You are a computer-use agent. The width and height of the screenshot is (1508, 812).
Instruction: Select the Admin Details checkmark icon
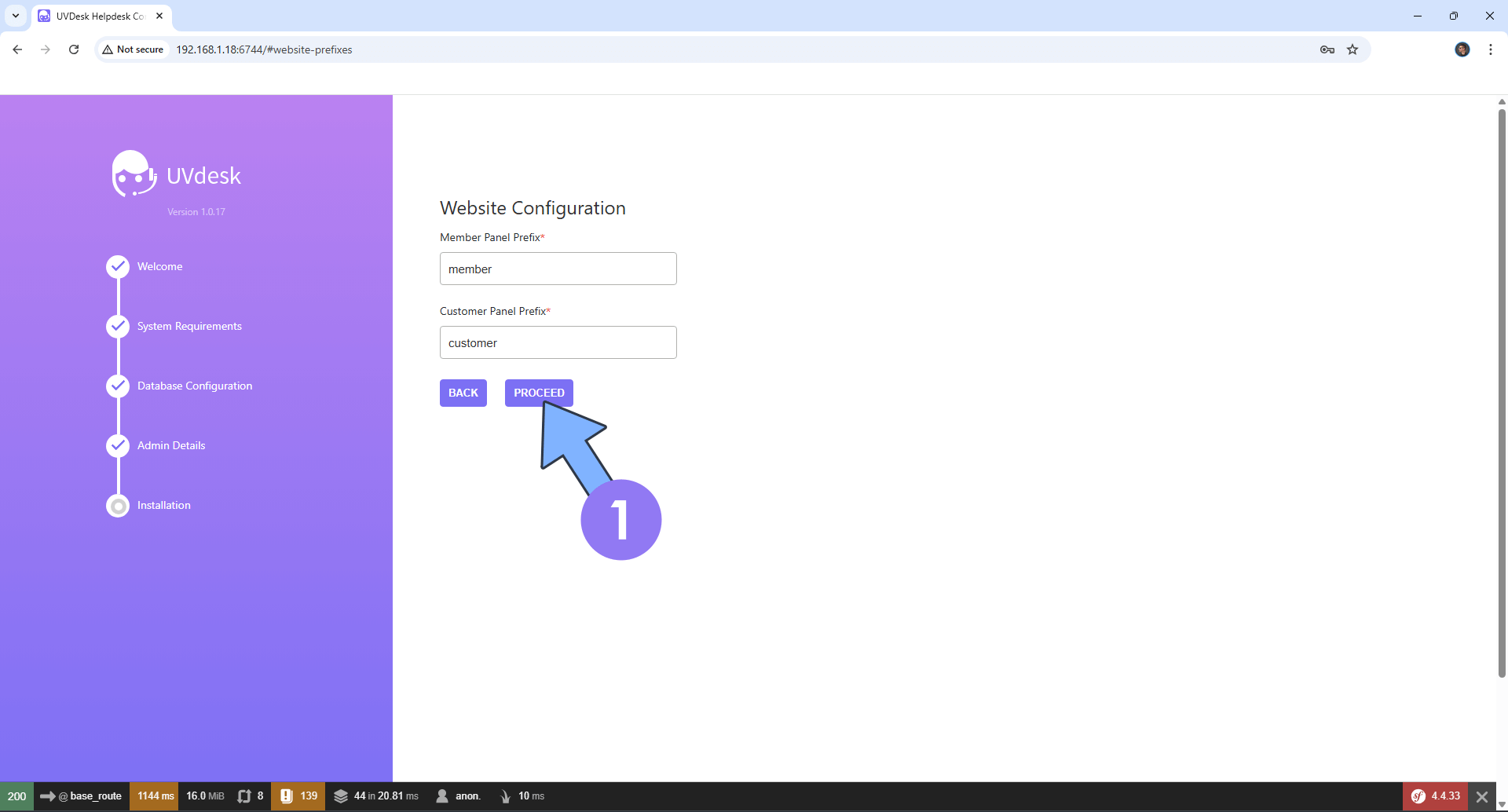(118, 445)
